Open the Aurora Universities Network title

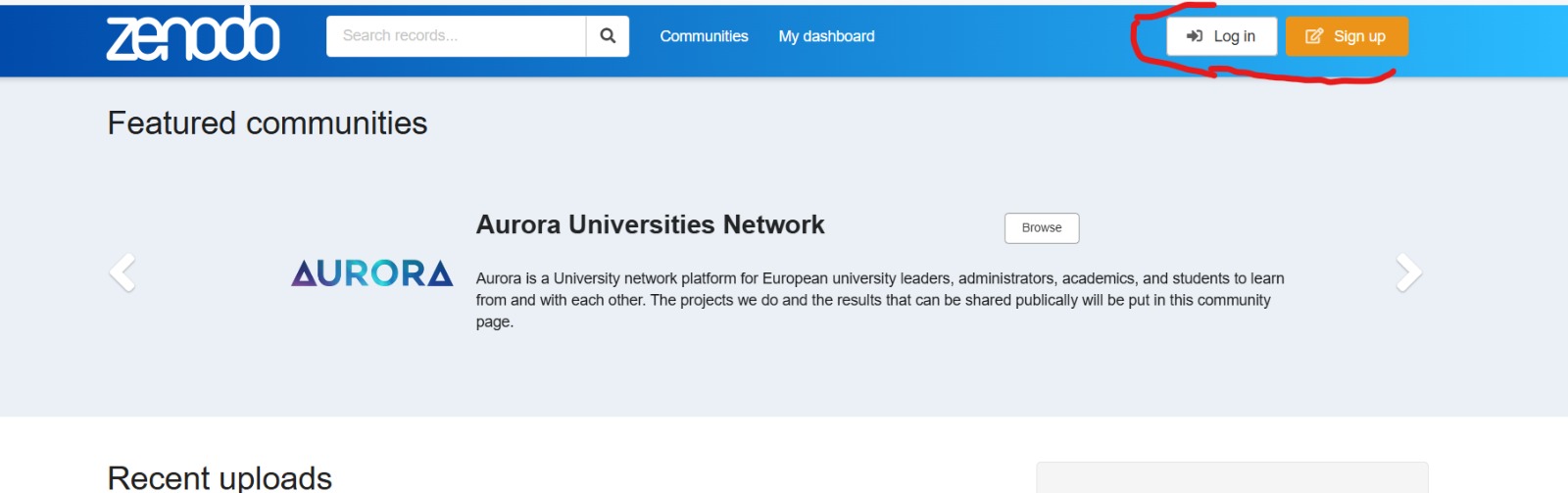[x=650, y=224]
